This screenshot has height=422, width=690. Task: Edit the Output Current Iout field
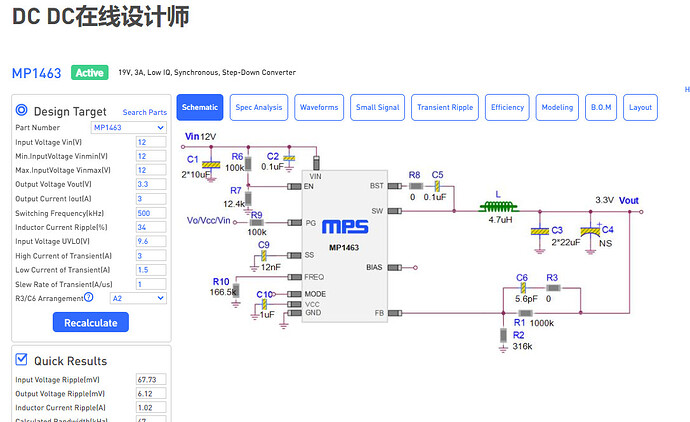pyautogui.click(x=151, y=199)
